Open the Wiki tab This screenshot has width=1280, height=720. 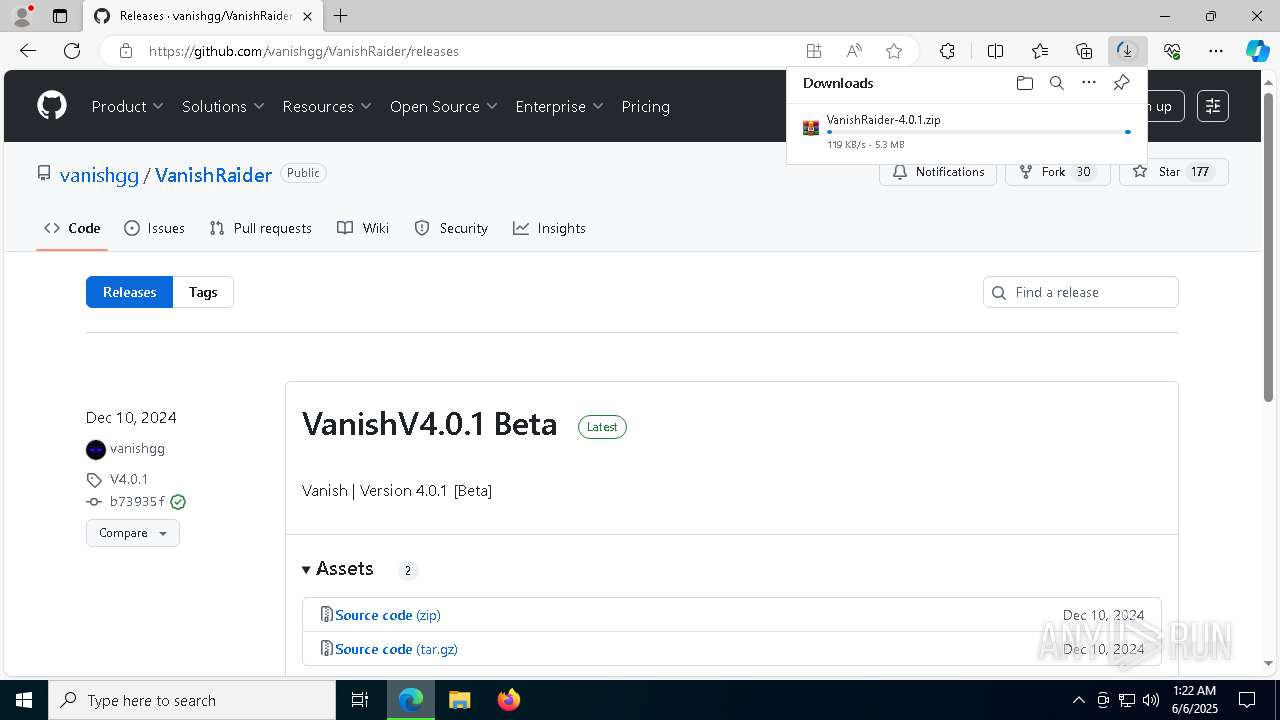click(x=363, y=228)
